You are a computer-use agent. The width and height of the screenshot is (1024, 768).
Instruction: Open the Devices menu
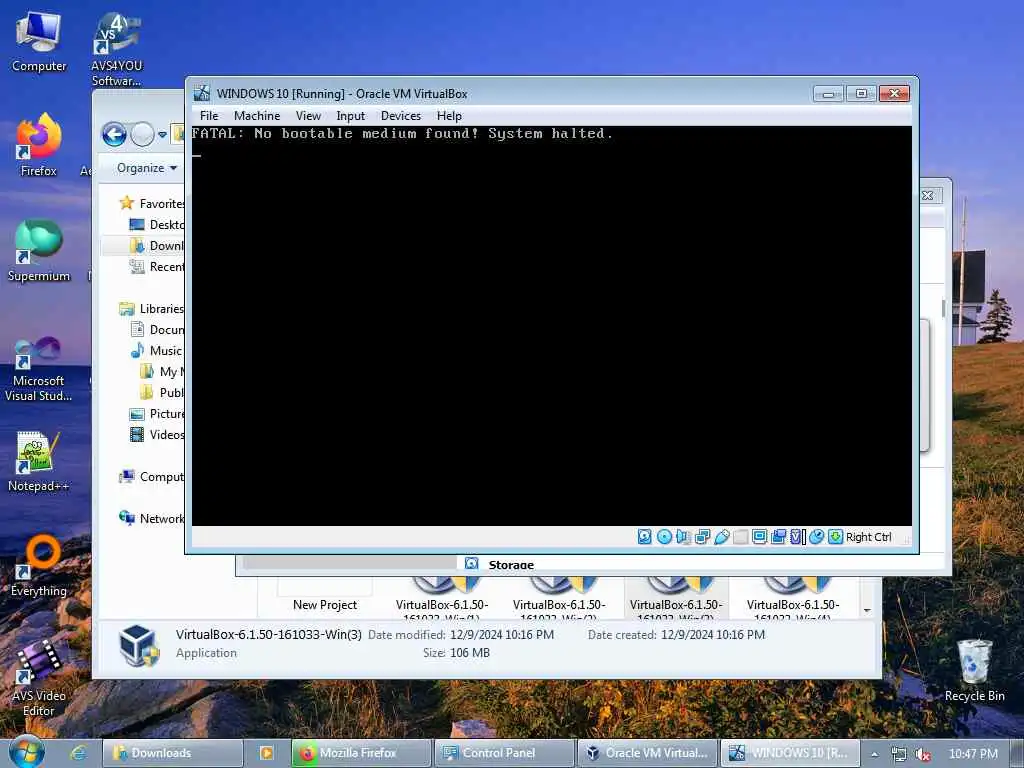coord(401,116)
